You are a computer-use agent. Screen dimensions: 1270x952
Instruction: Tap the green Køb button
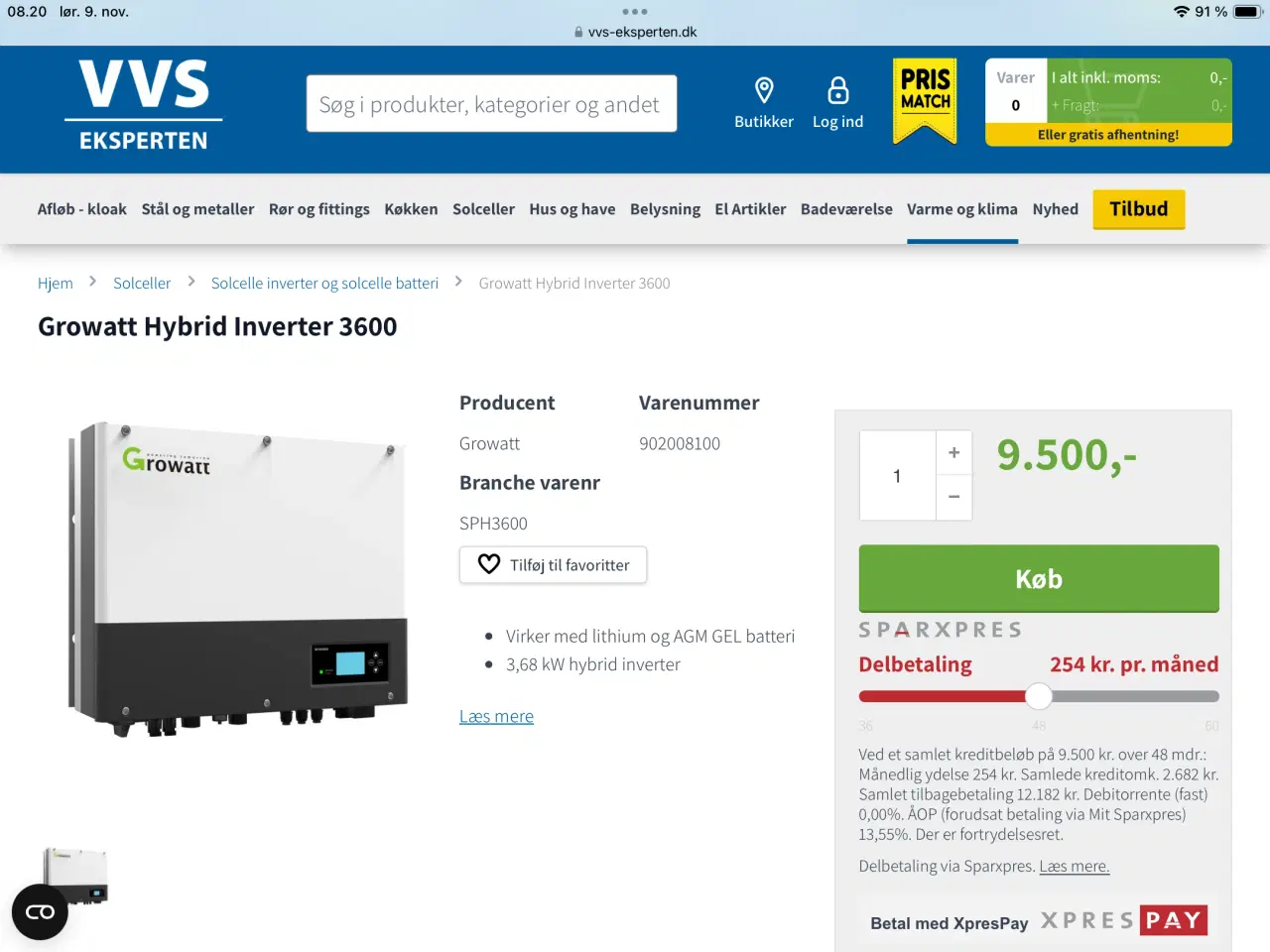(1039, 578)
